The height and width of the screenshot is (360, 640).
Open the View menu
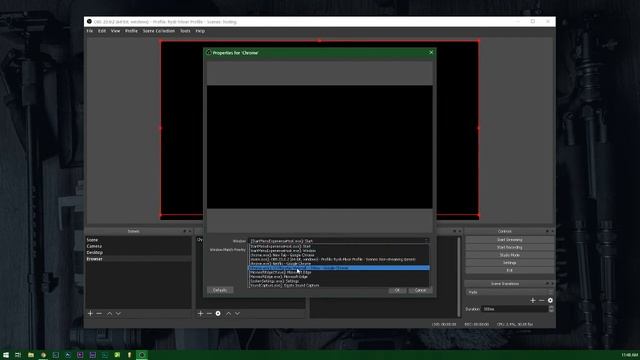click(x=116, y=31)
